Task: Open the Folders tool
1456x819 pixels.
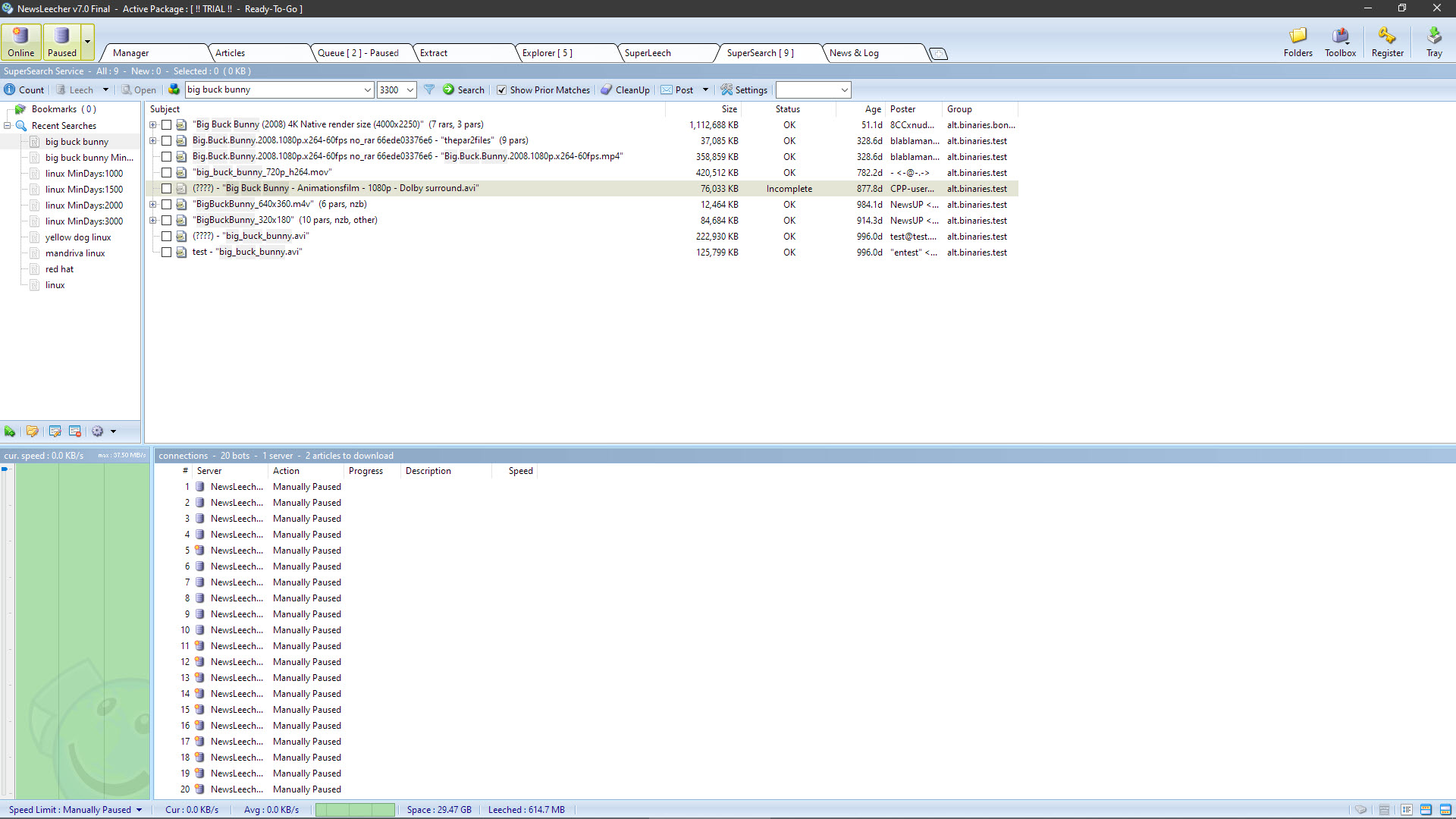Action: [1298, 42]
